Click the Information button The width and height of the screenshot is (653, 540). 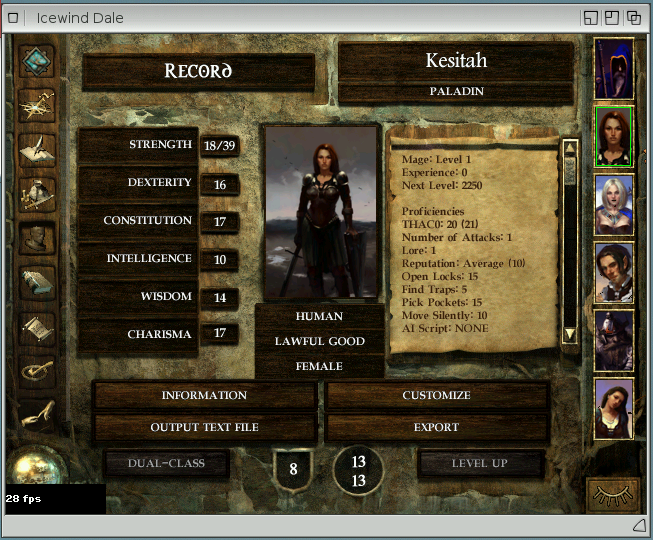pyautogui.click(x=204, y=396)
